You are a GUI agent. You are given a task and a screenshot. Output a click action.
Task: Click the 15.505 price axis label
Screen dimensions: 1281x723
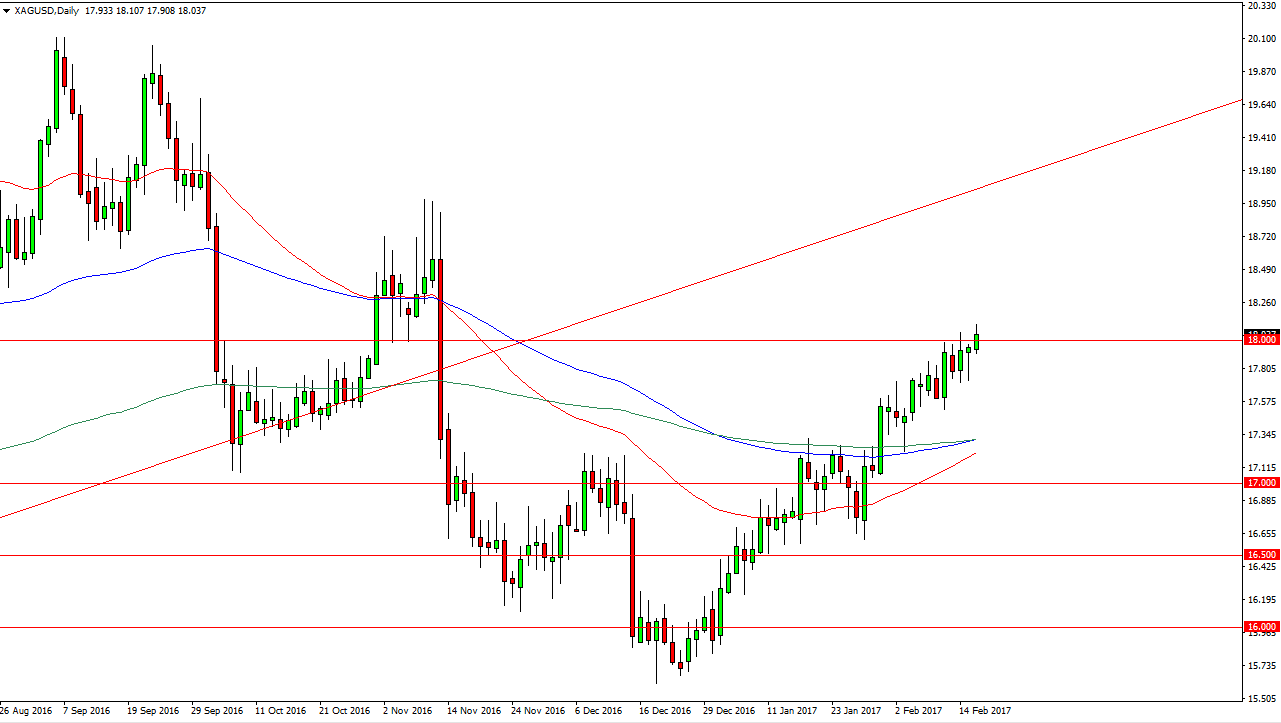click(x=1261, y=698)
